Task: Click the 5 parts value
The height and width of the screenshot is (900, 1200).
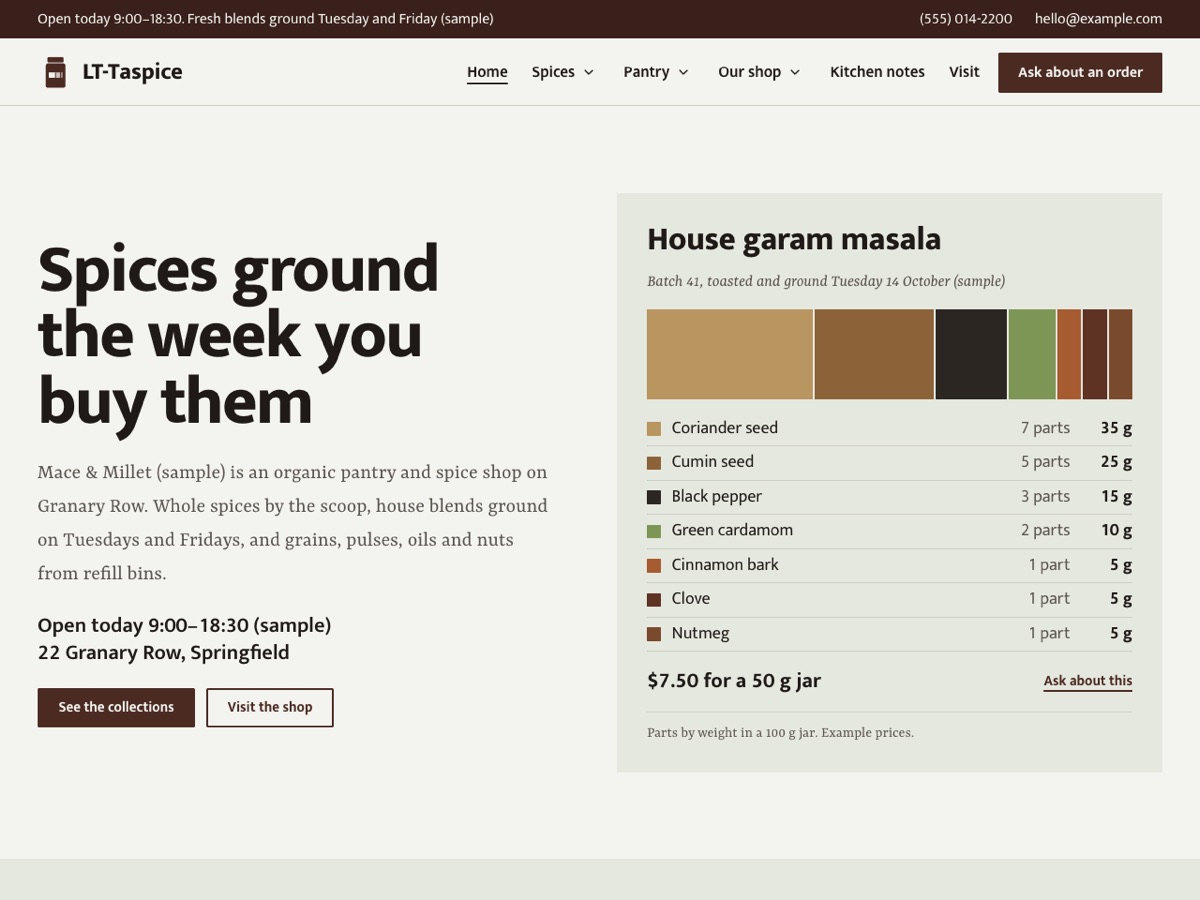Action: pyautogui.click(x=1045, y=462)
